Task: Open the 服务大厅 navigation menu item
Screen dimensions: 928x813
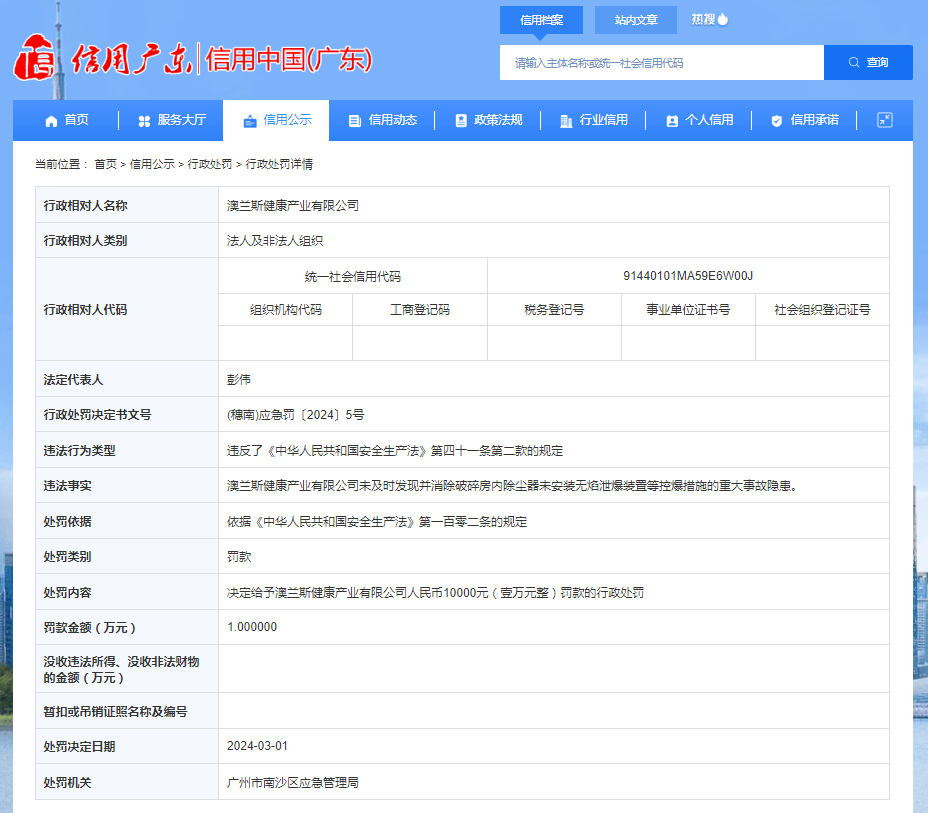Action: tap(172, 120)
